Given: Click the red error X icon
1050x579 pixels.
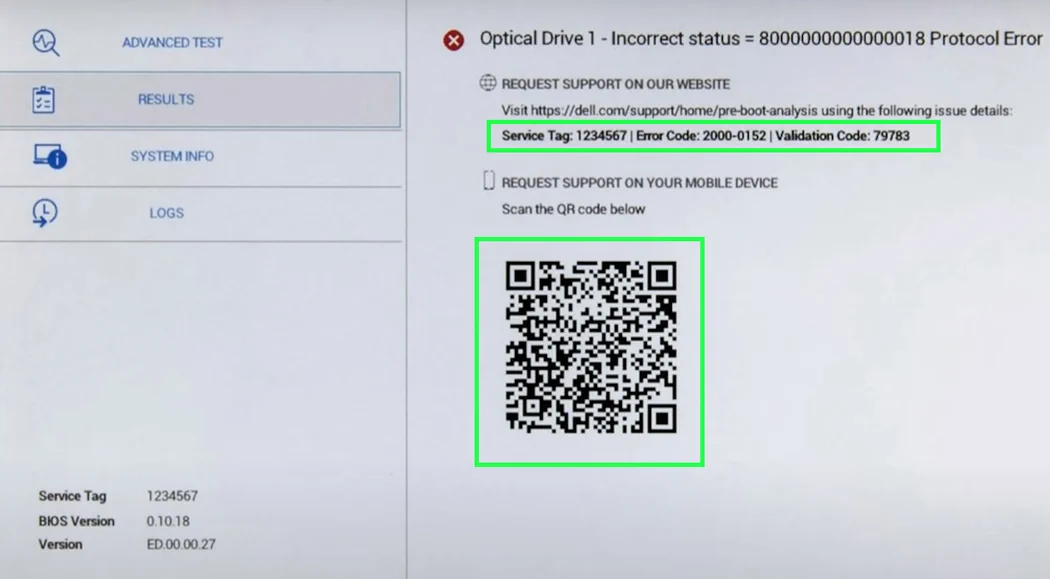Looking at the screenshot, I should [453, 40].
